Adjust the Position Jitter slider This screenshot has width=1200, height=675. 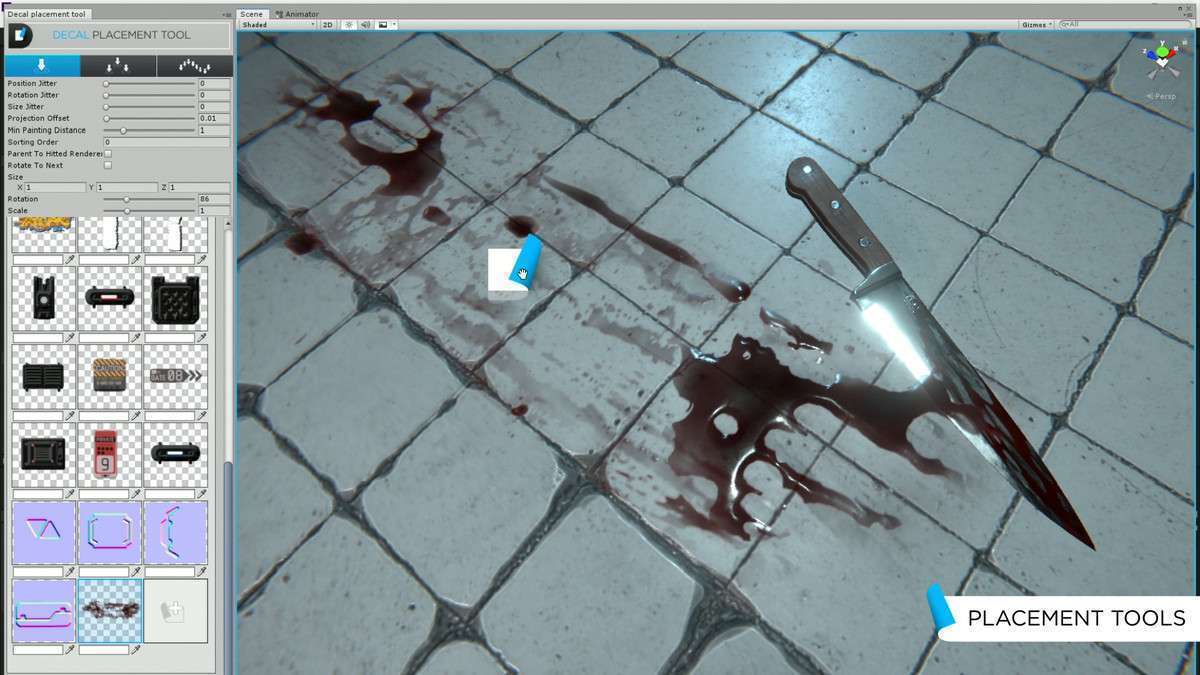tap(150, 84)
